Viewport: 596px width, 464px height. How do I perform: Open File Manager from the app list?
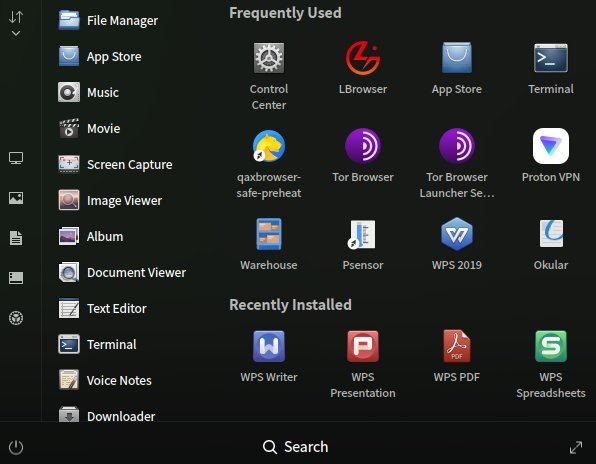click(109, 21)
